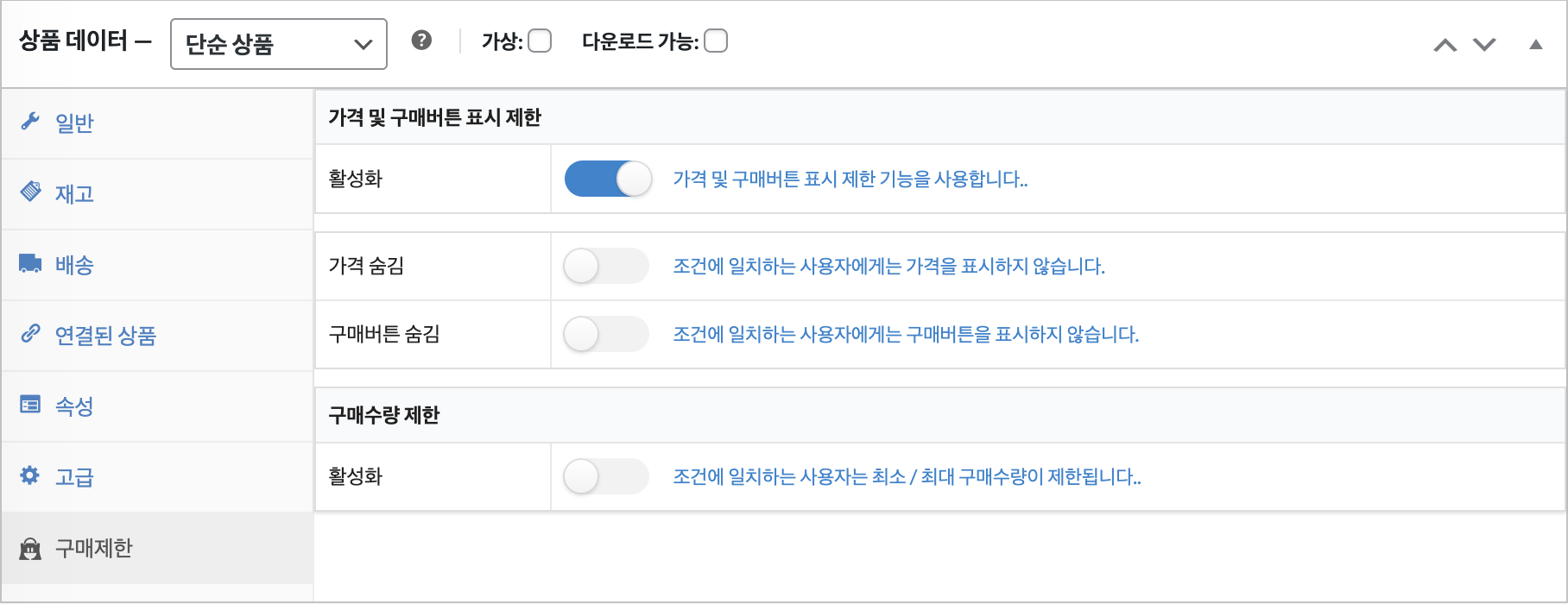Click the link icon beside 연결된 상품
The height and width of the screenshot is (604, 1568).
click(x=30, y=333)
